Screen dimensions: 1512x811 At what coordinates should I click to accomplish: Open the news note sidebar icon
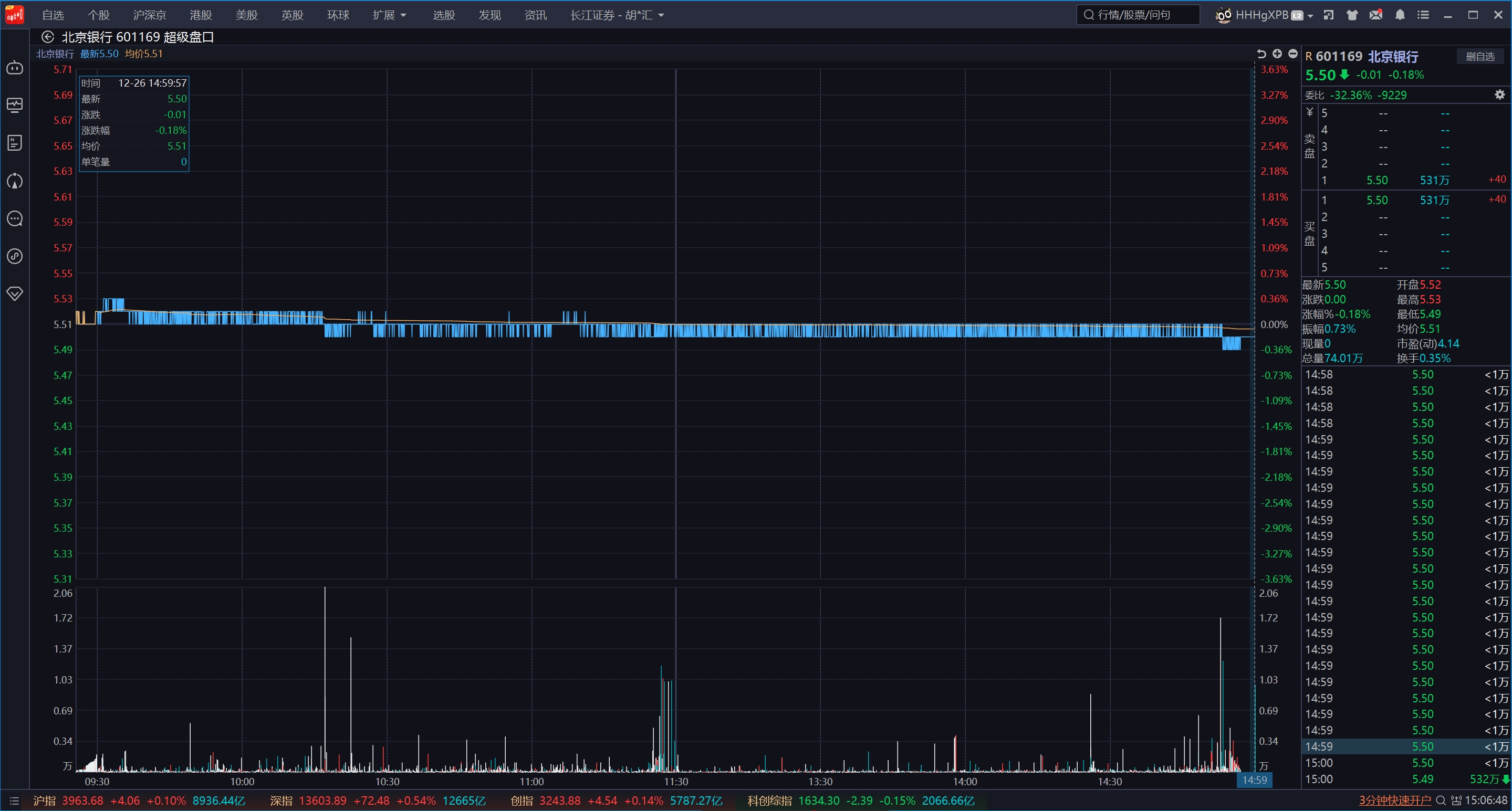[15, 143]
